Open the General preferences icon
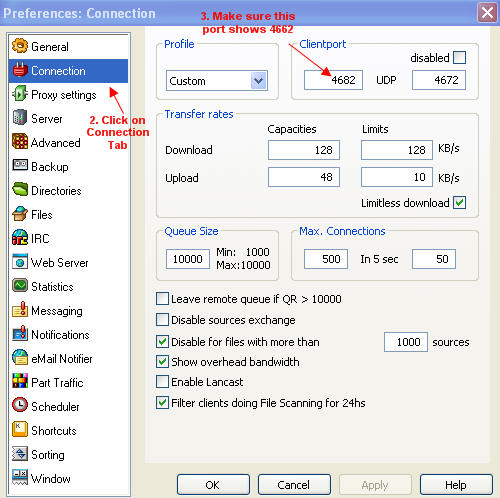Viewport: 500px width, 498px height. click(x=20, y=46)
